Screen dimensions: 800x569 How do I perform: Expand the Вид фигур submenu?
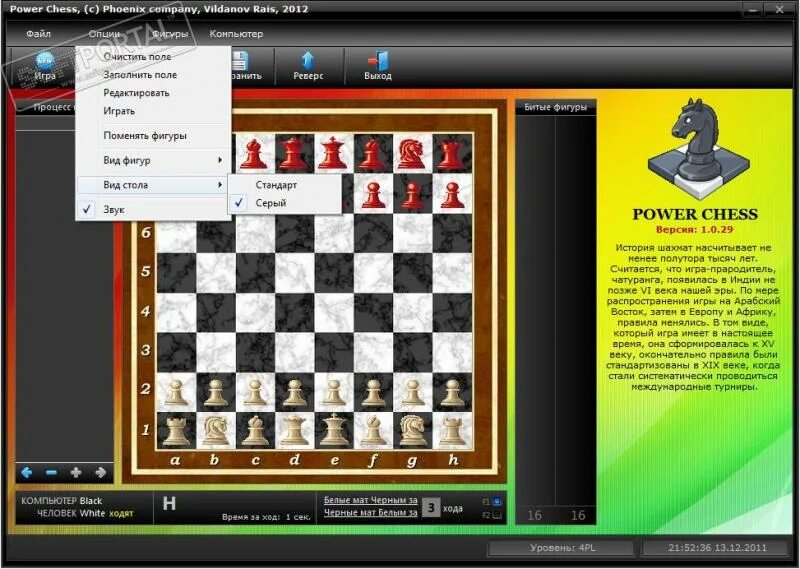[153, 160]
